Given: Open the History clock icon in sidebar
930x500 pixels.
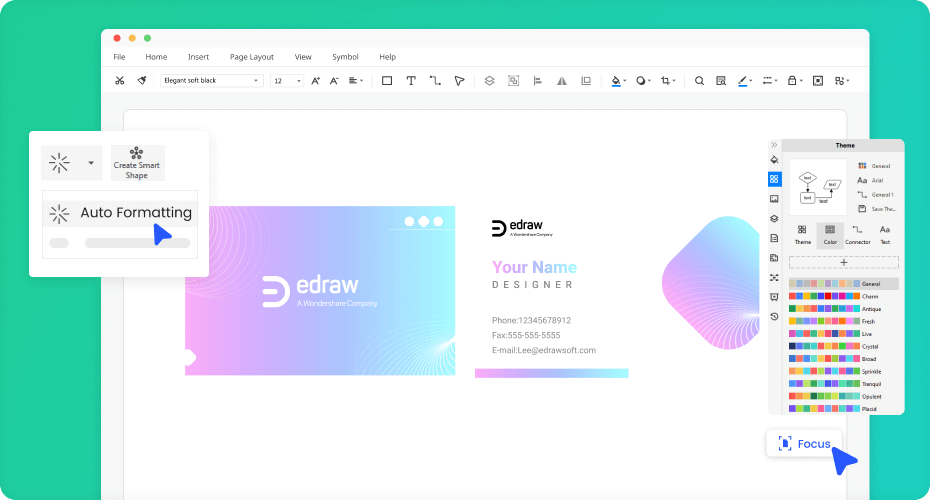Looking at the screenshot, I should coord(774,317).
